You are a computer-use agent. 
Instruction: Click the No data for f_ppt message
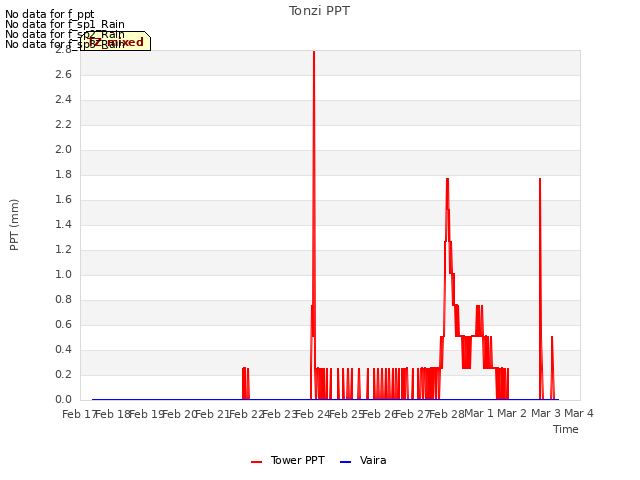tap(49, 14)
